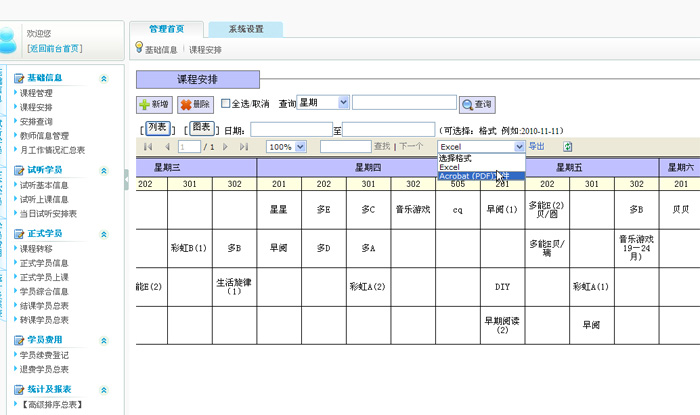
Task: Click the start date input field
Action: coord(291,129)
